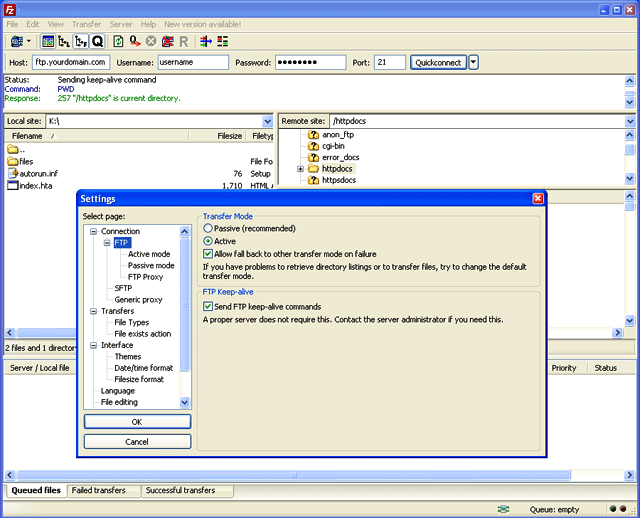Select the Active transfer mode radio button
Image resolution: width=640 pixels, height=518 pixels.
208,241
